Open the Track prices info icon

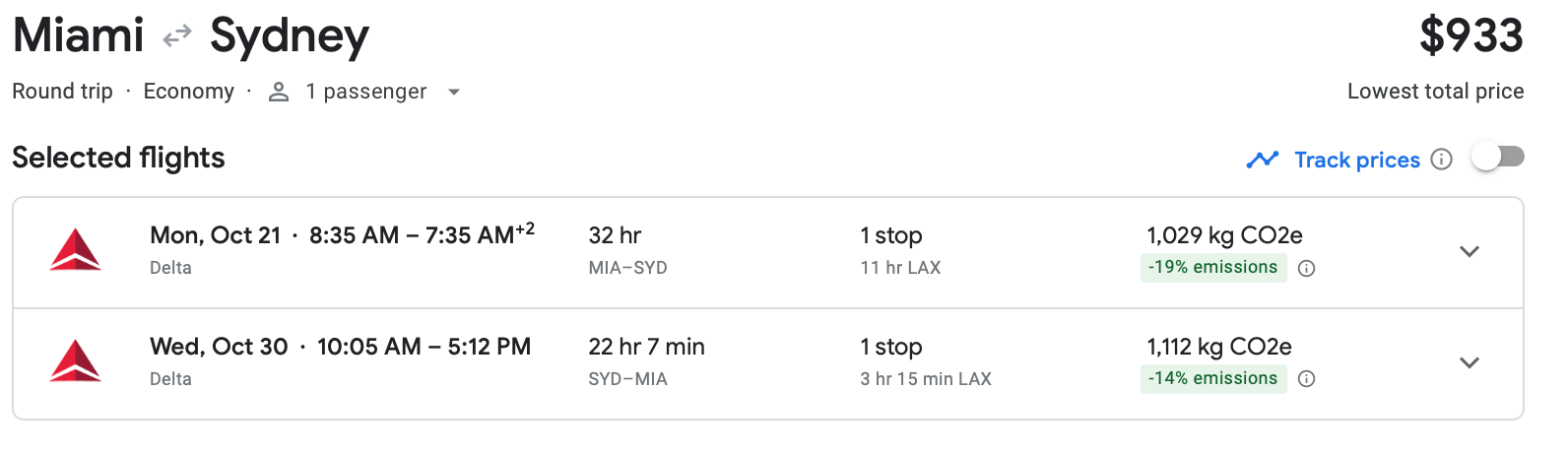(x=1441, y=160)
